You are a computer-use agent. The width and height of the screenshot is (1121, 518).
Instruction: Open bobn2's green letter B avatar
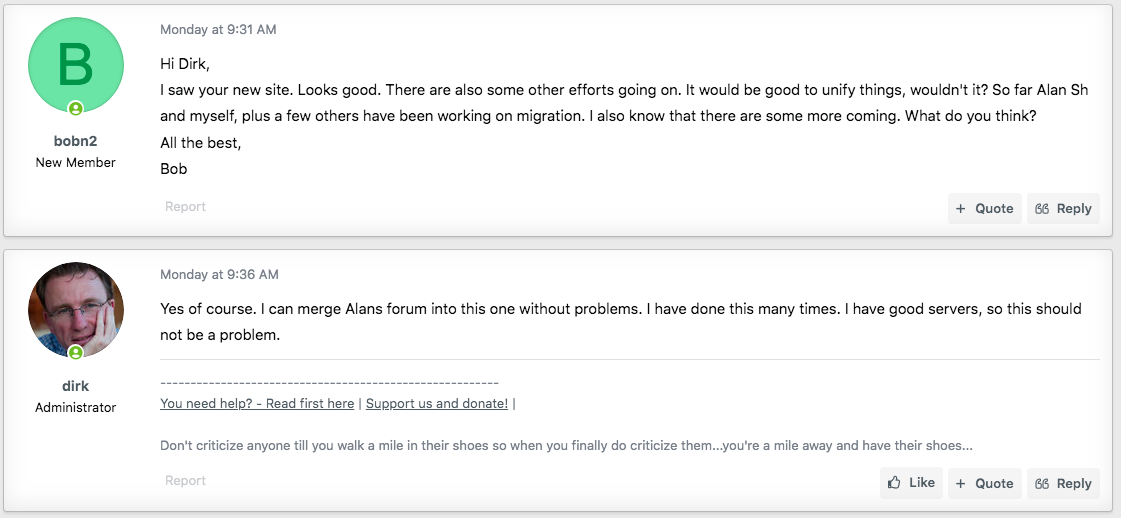tap(76, 64)
